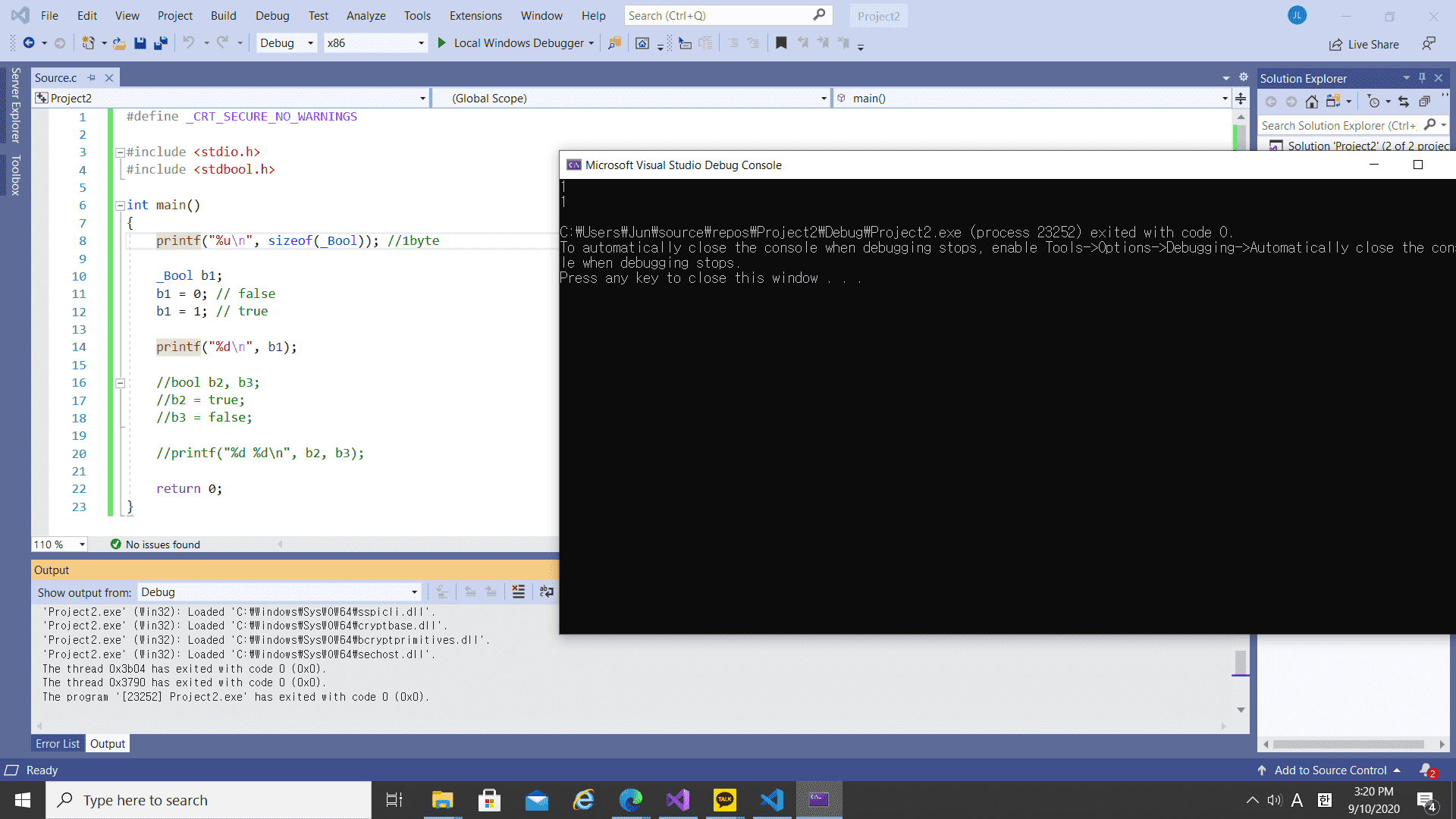The height and width of the screenshot is (819, 1456).
Task: Collapse the include directives block
Action: click(120, 152)
